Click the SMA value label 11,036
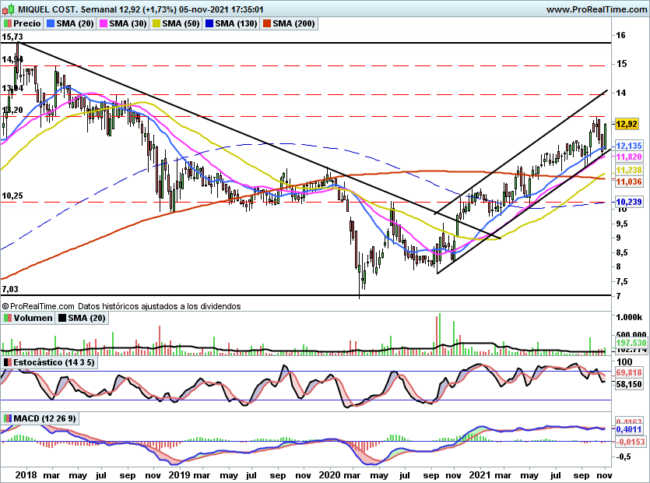This screenshot has height=483, width=650. click(x=629, y=182)
